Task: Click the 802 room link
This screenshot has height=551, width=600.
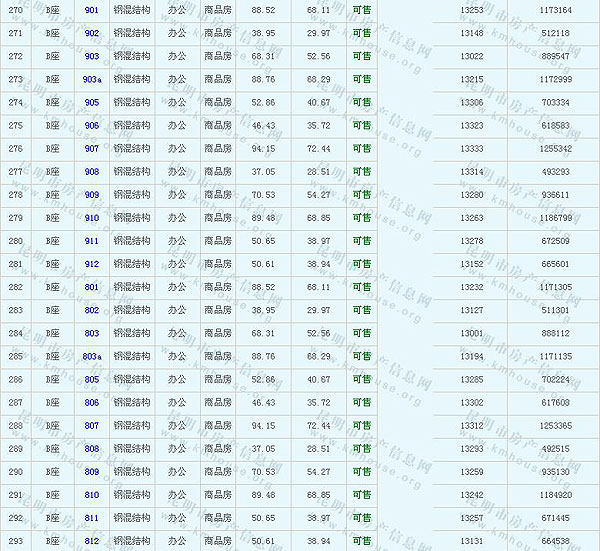Action: (x=92, y=310)
